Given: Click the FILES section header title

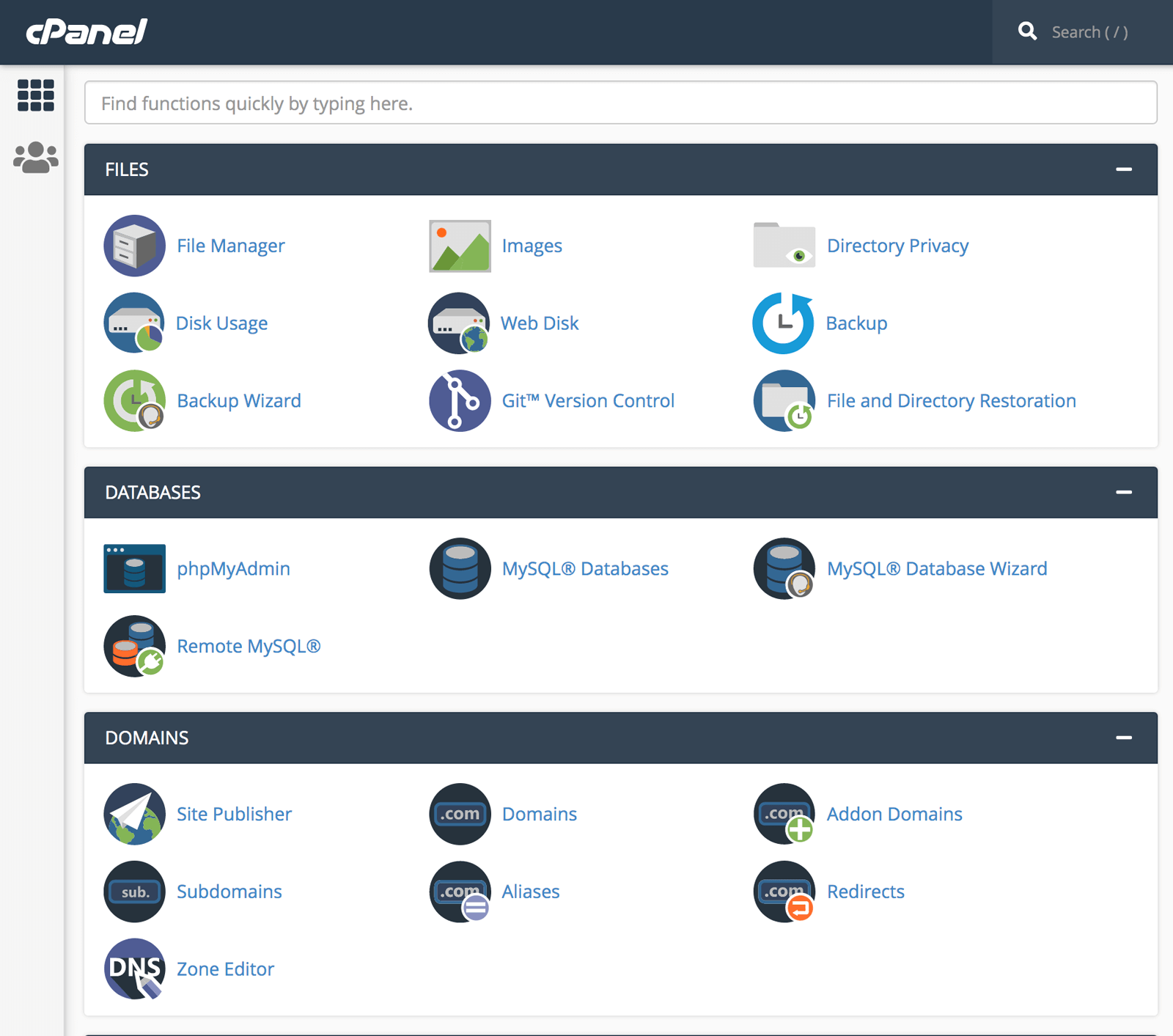Looking at the screenshot, I should coord(127,169).
